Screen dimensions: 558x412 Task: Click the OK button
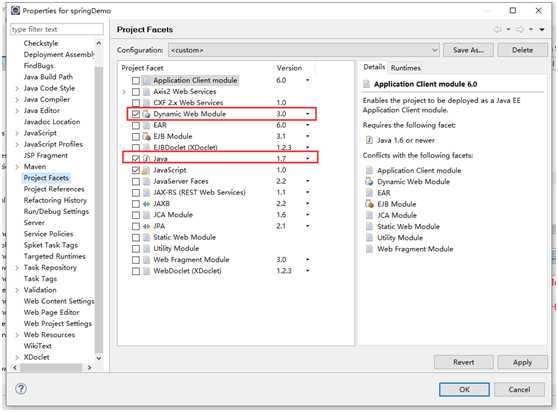click(x=464, y=389)
